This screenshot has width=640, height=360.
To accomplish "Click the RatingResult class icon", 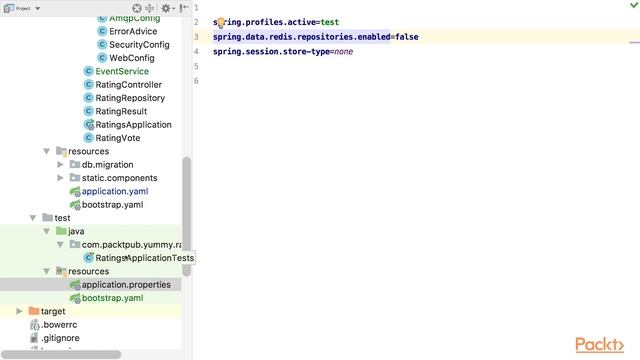I will [x=89, y=111].
